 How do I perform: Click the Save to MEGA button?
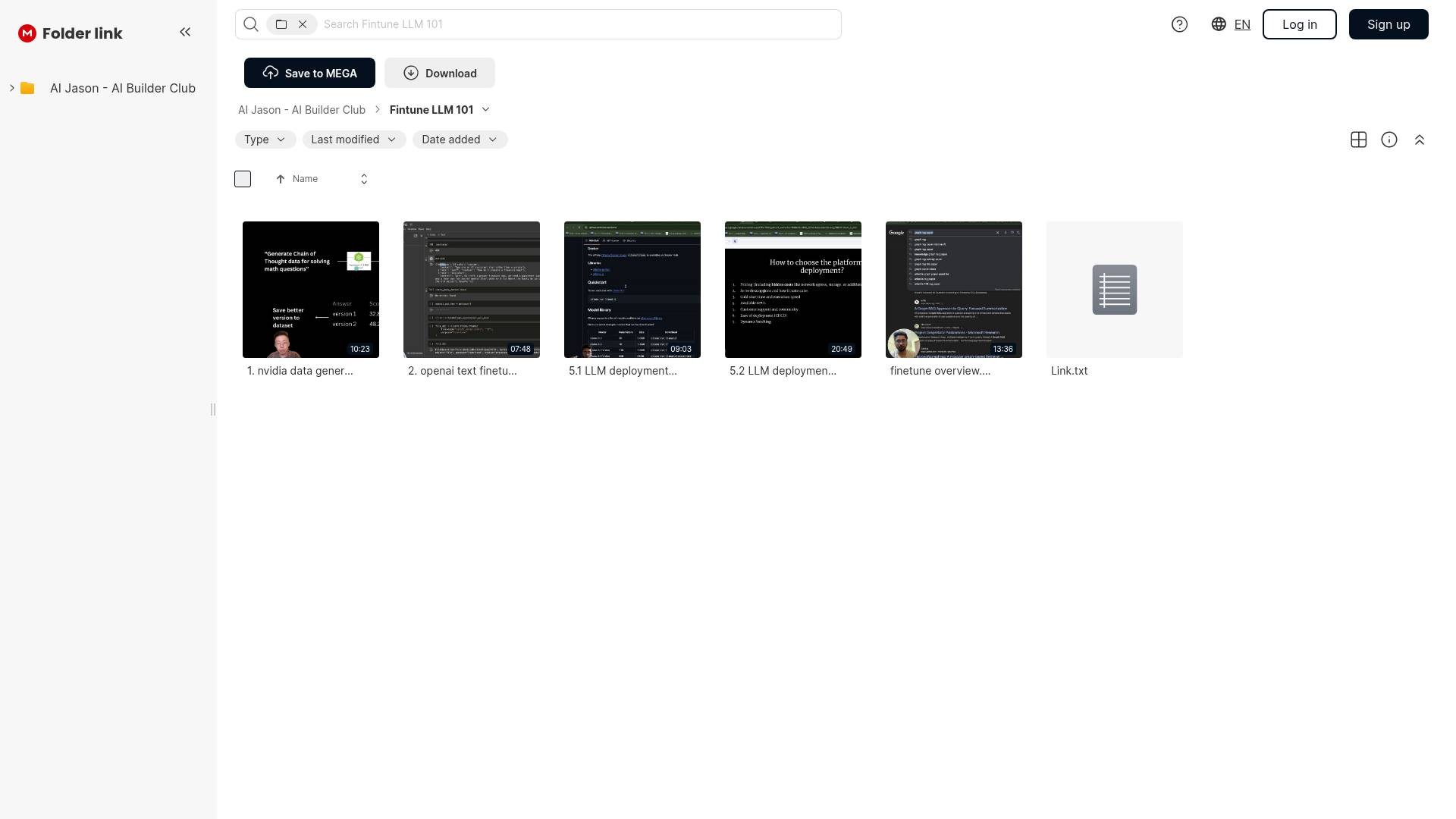[x=309, y=73]
